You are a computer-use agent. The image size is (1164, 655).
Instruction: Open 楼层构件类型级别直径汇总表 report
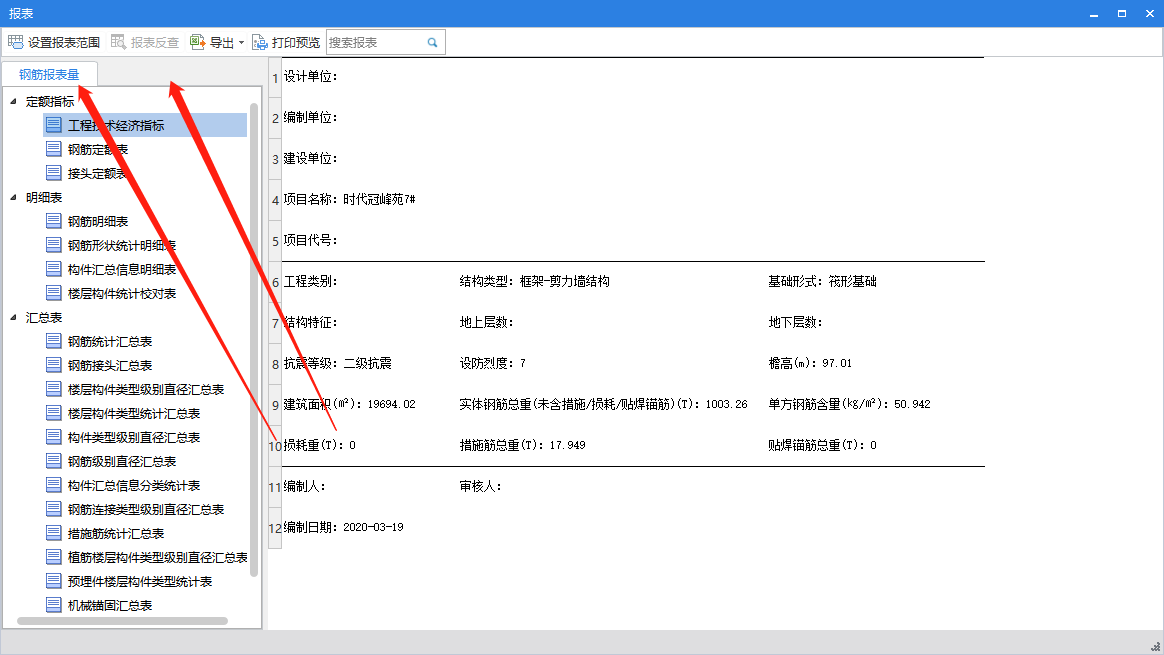[146, 389]
